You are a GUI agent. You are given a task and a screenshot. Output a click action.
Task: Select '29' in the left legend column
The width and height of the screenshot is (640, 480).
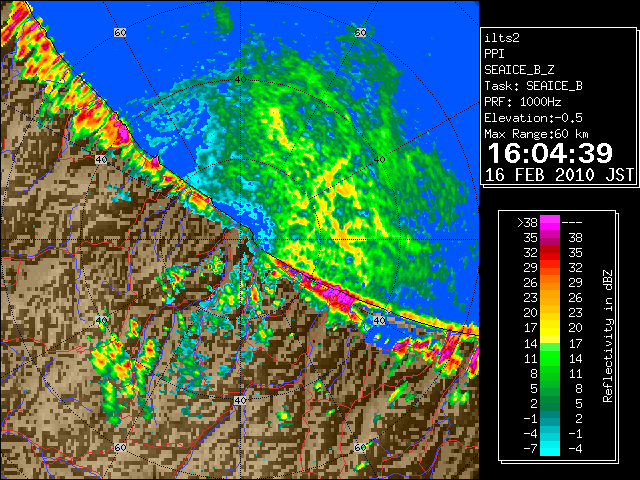(x=531, y=268)
